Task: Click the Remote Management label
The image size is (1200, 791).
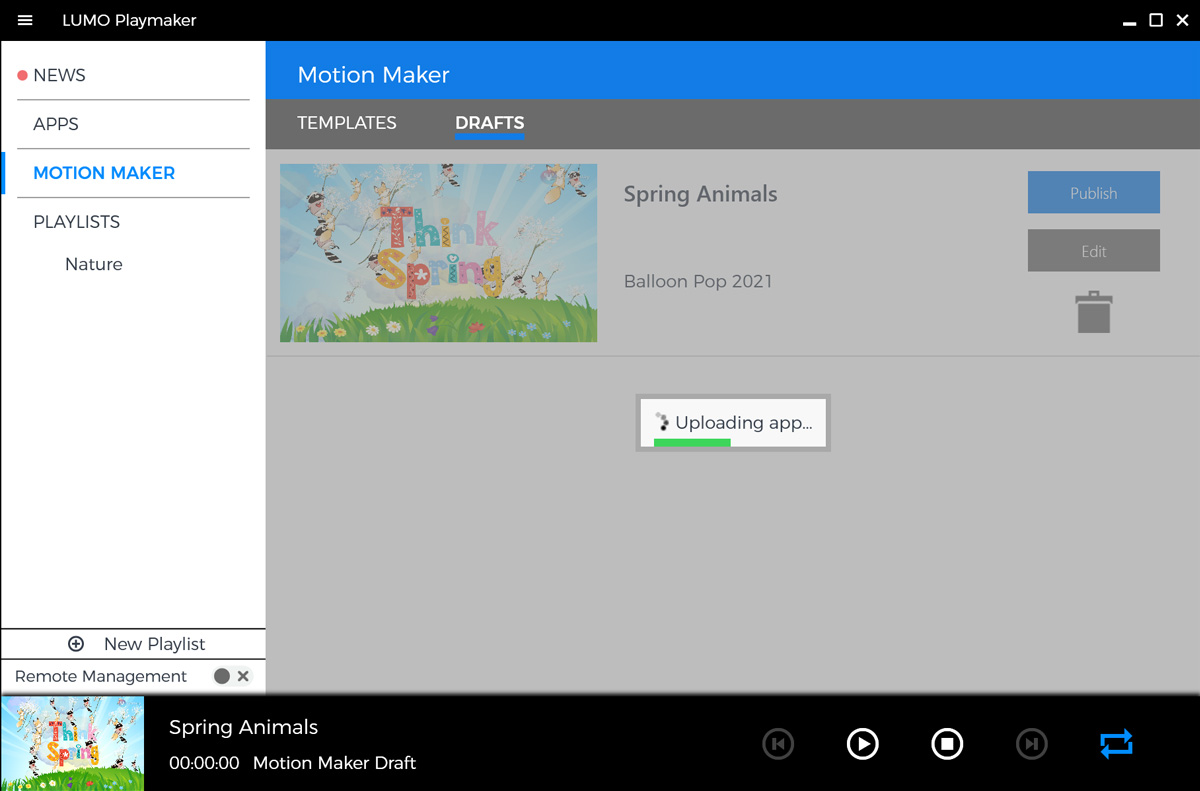Action: (101, 677)
